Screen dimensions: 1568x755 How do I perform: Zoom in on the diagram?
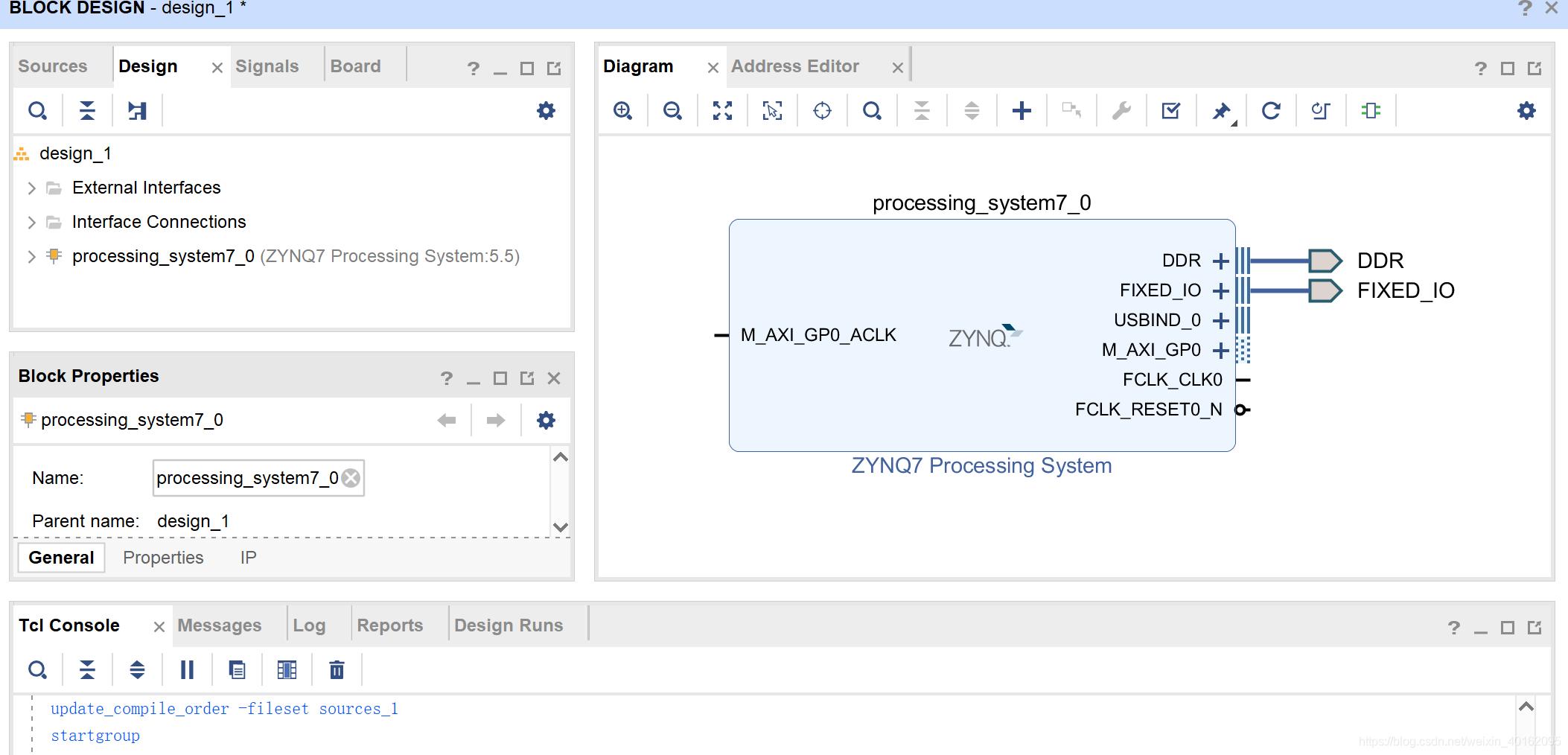click(x=623, y=111)
